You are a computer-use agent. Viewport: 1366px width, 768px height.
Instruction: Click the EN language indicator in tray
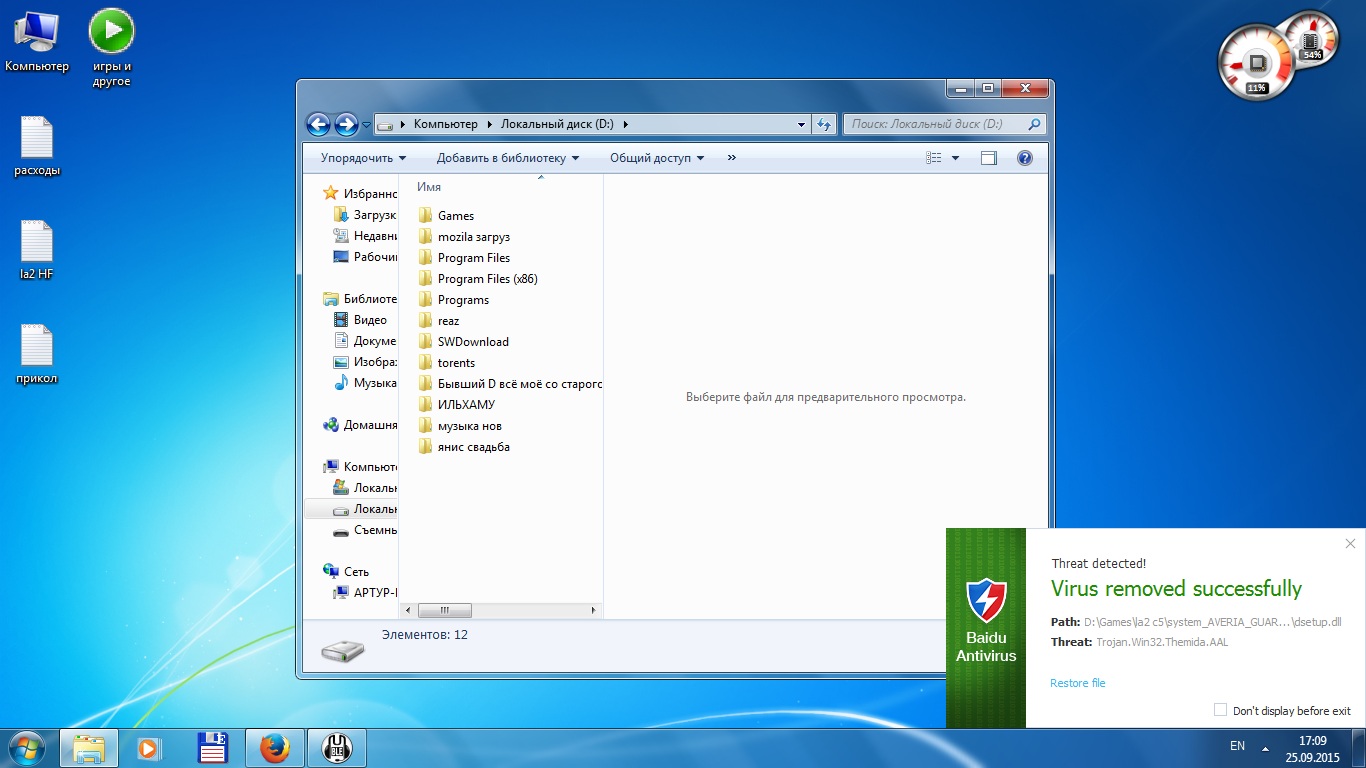tap(1237, 746)
